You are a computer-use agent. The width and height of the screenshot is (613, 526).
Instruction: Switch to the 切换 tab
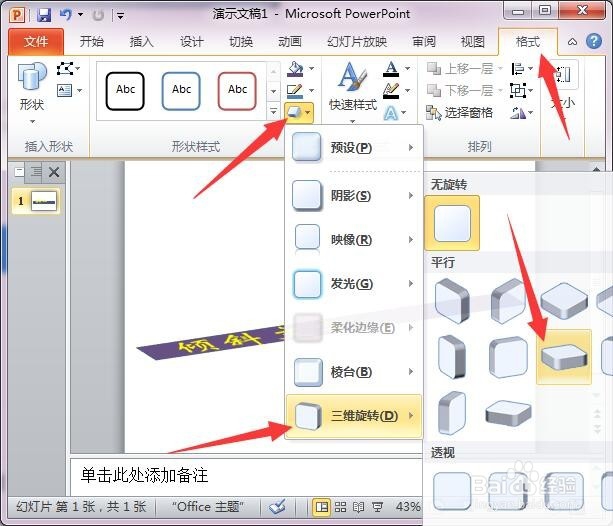[x=241, y=41]
